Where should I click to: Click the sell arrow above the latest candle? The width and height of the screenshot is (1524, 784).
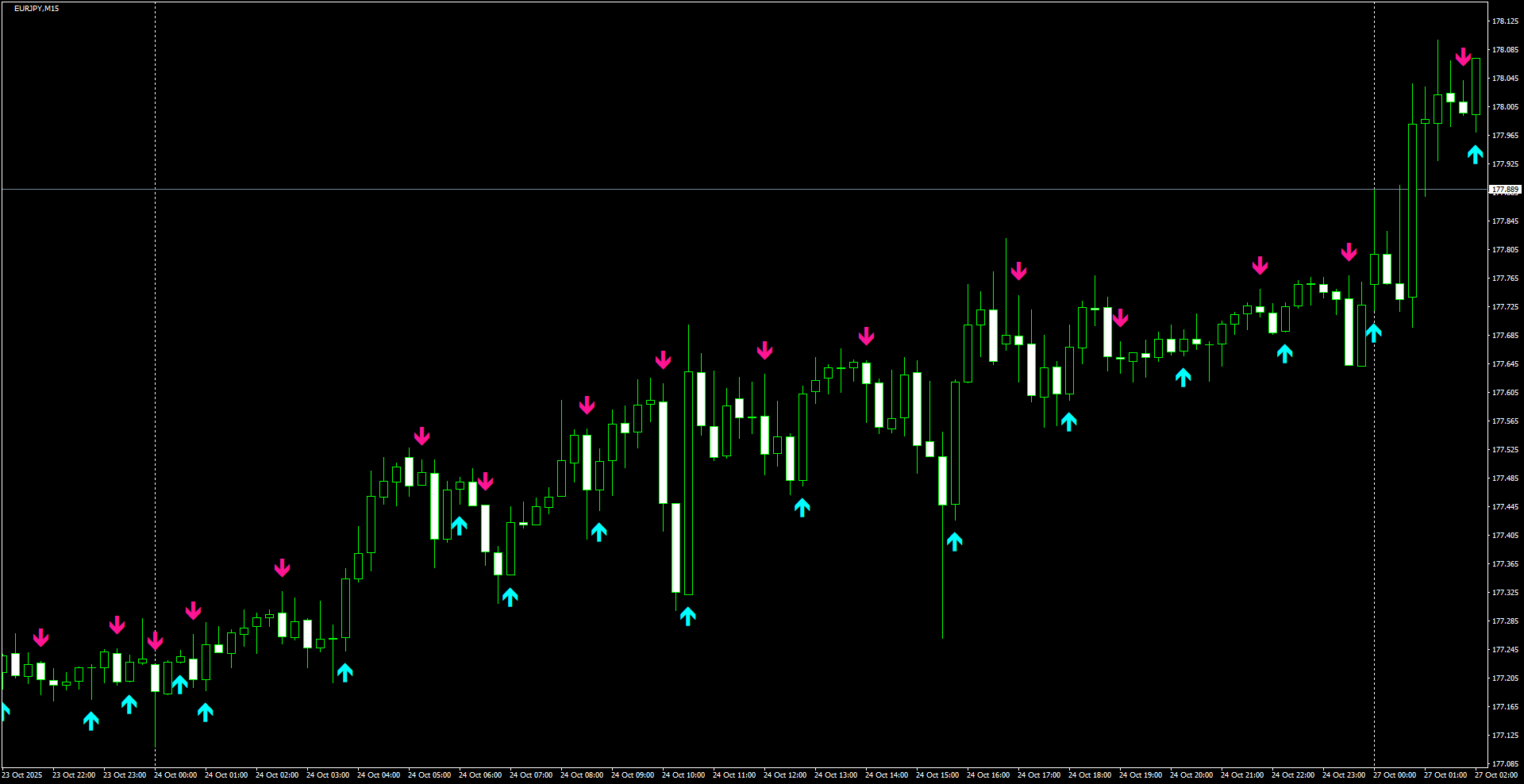(1463, 56)
